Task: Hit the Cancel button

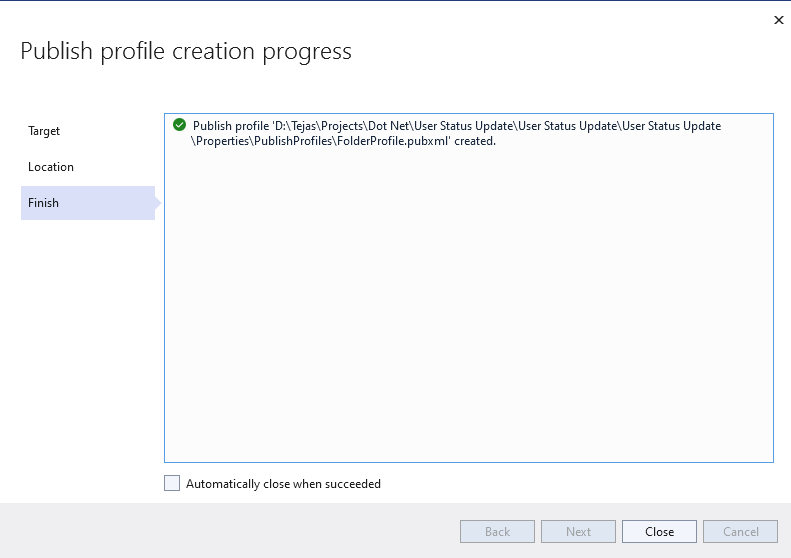Action: click(740, 532)
